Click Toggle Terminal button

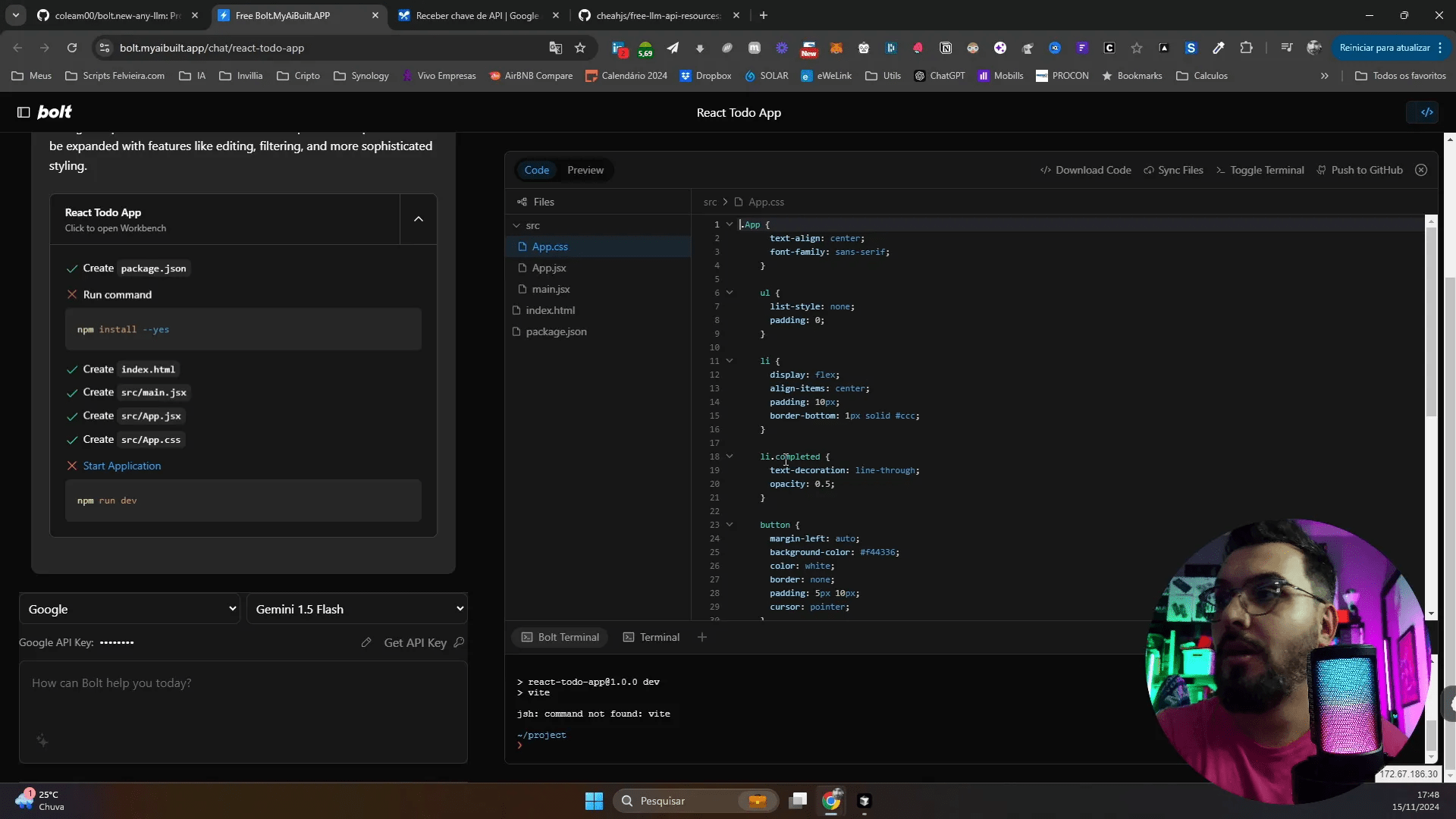click(x=1260, y=170)
